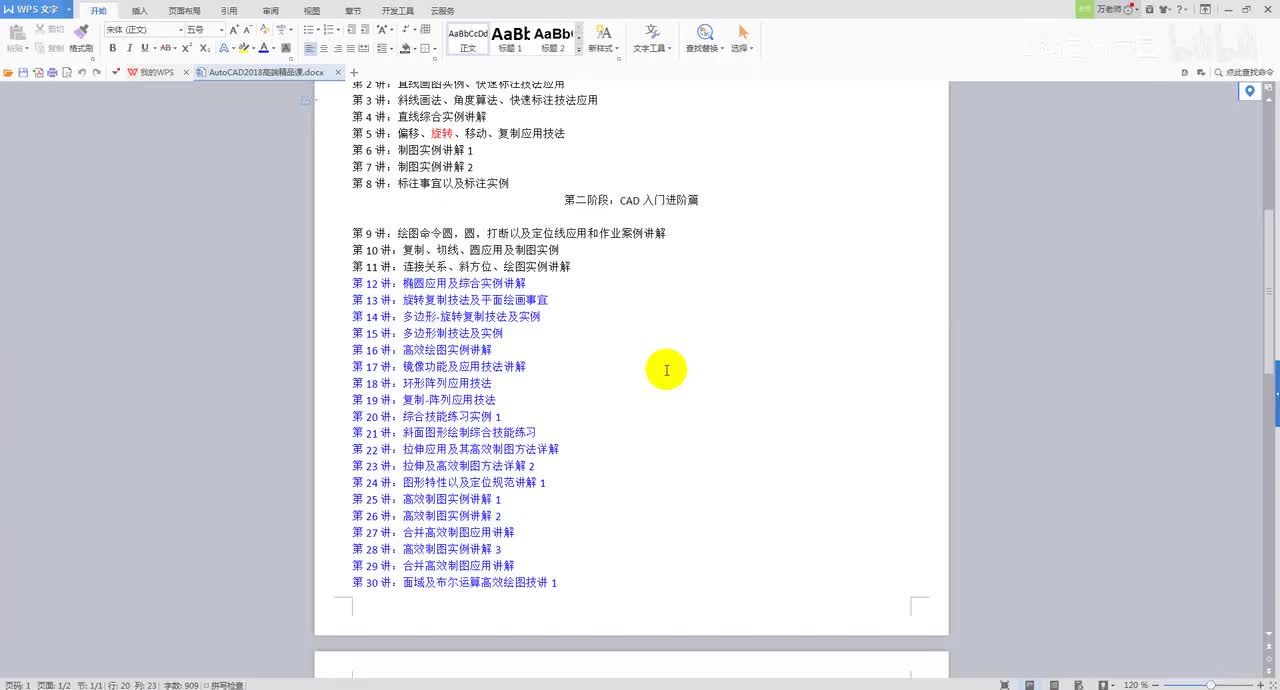Add a new document tab with plus
Screen dimensions: 1280x690
click(x=354, y=72)
